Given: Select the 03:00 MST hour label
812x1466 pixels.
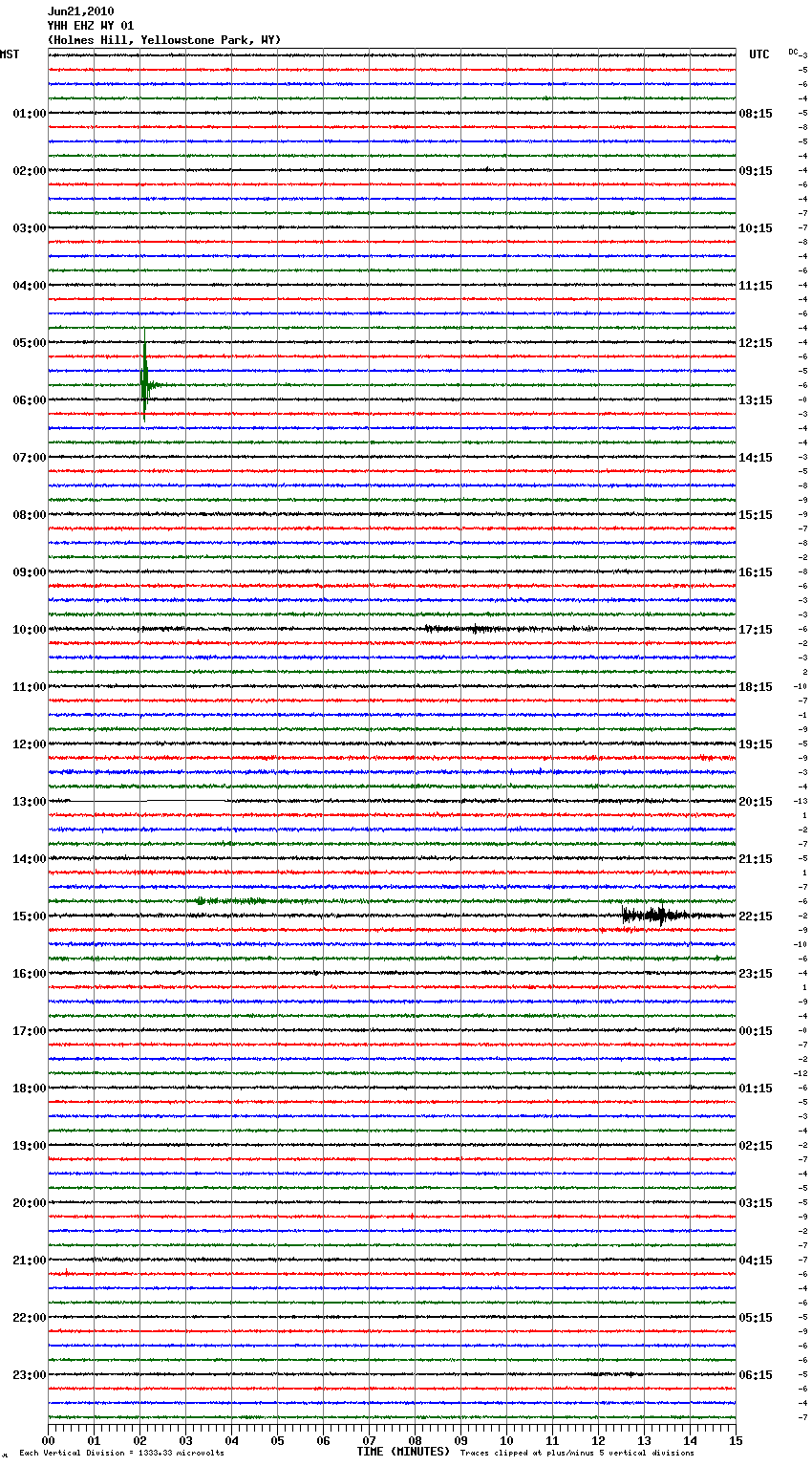Looking at the screenshot, I should (30, 228).
